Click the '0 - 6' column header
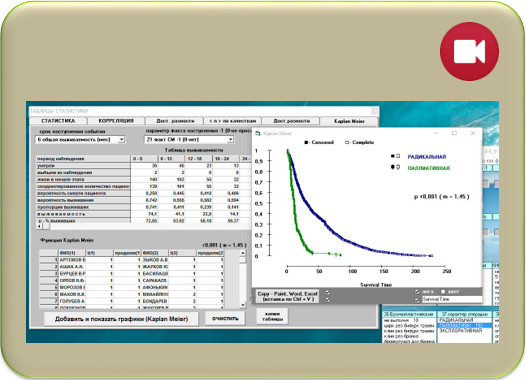This screenshot has width=526, height=380. coord(144,159)
